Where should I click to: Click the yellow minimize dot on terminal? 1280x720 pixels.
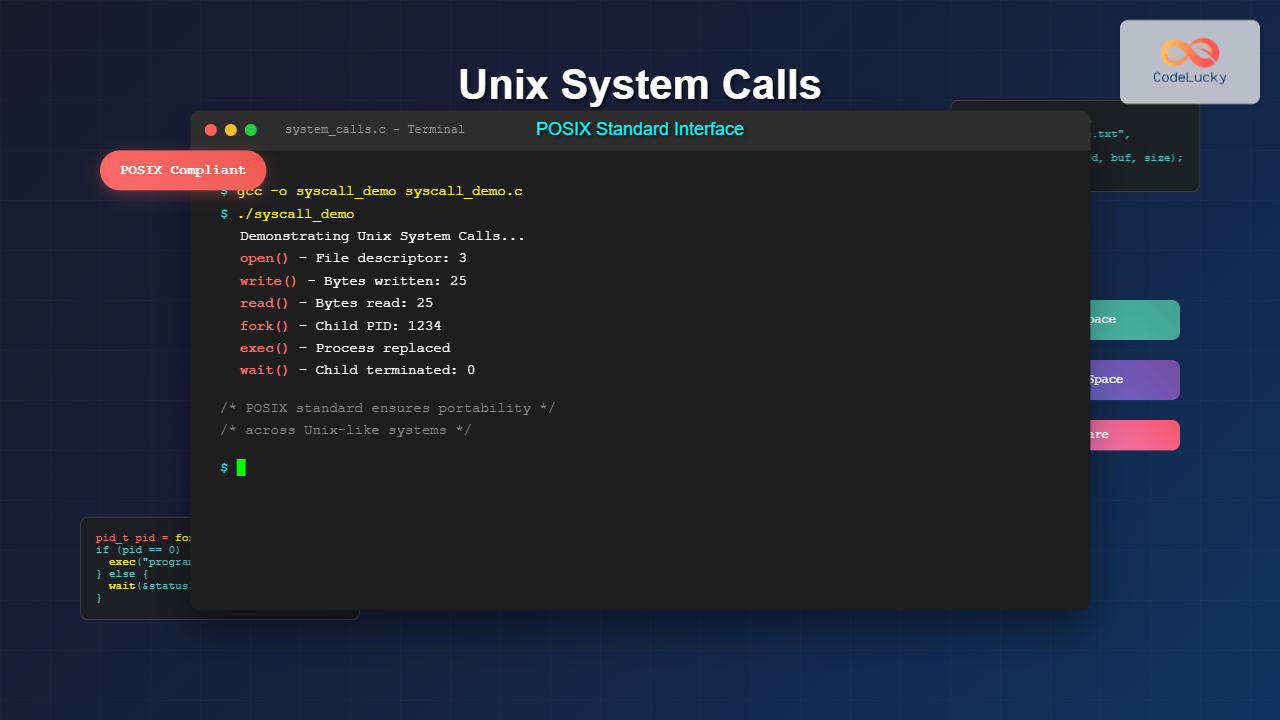(x=231, y=130)
